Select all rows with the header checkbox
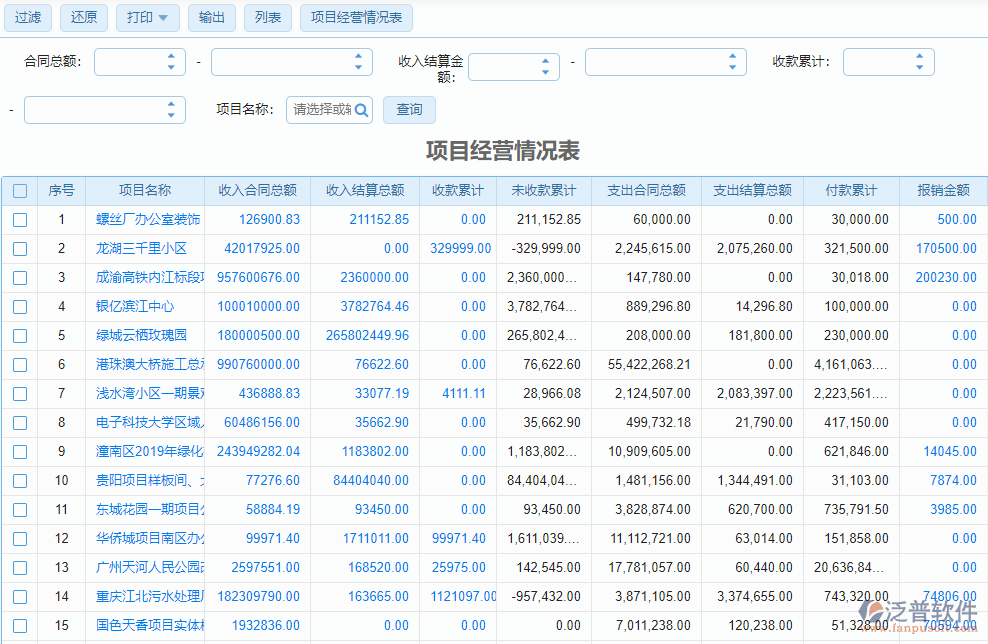 [x=20, y=190]
